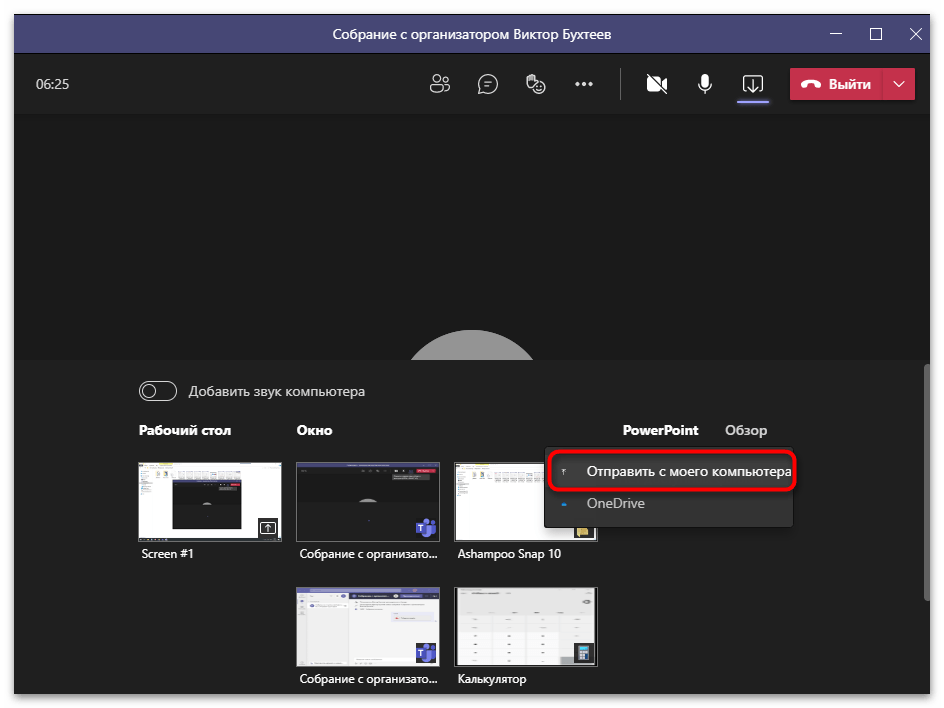Open the Обзор browse dropdown
This screenshot has height=708, width=944.
pos(746,431)
